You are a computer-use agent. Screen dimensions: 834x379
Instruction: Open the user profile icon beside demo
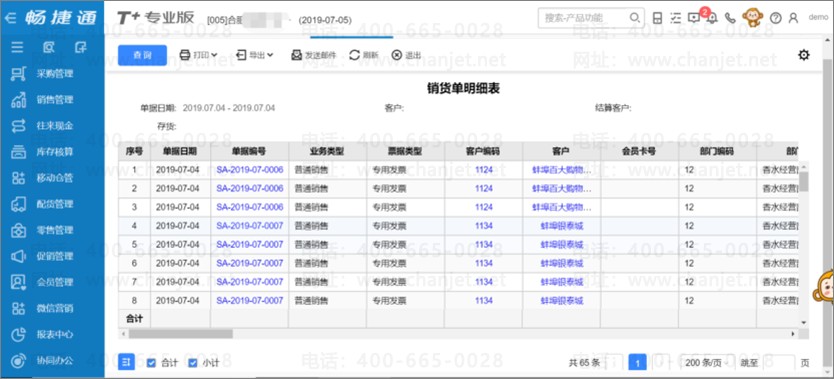tap(793, 18)
